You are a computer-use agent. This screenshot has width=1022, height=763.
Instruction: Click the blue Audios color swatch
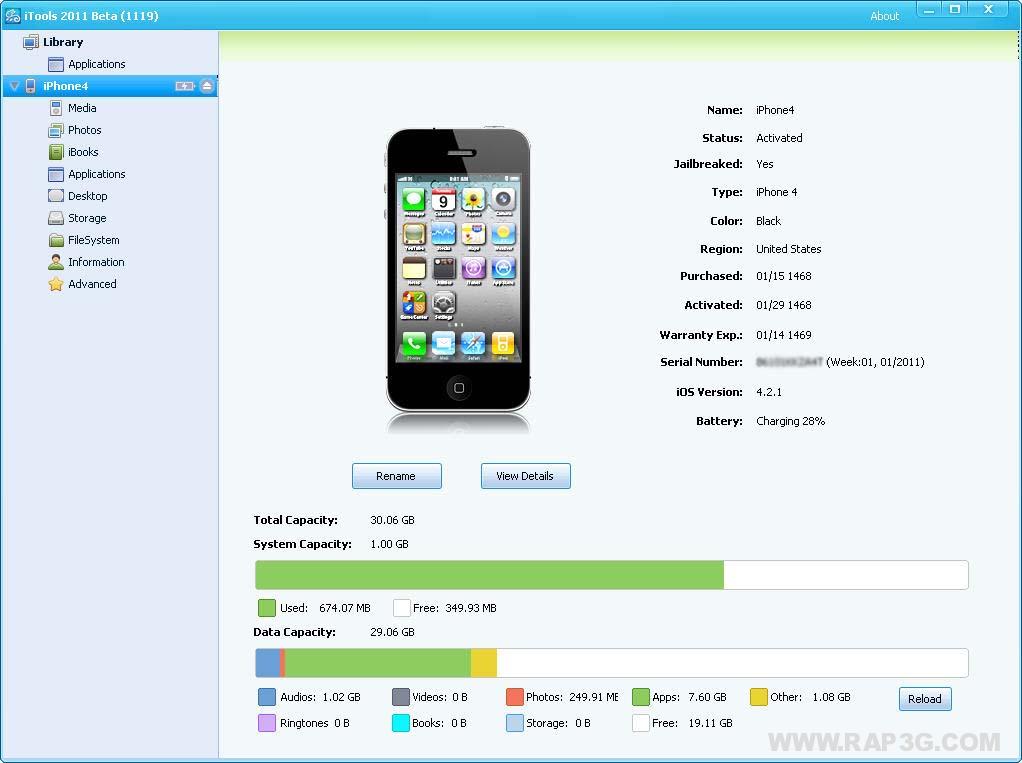point(267,697)
